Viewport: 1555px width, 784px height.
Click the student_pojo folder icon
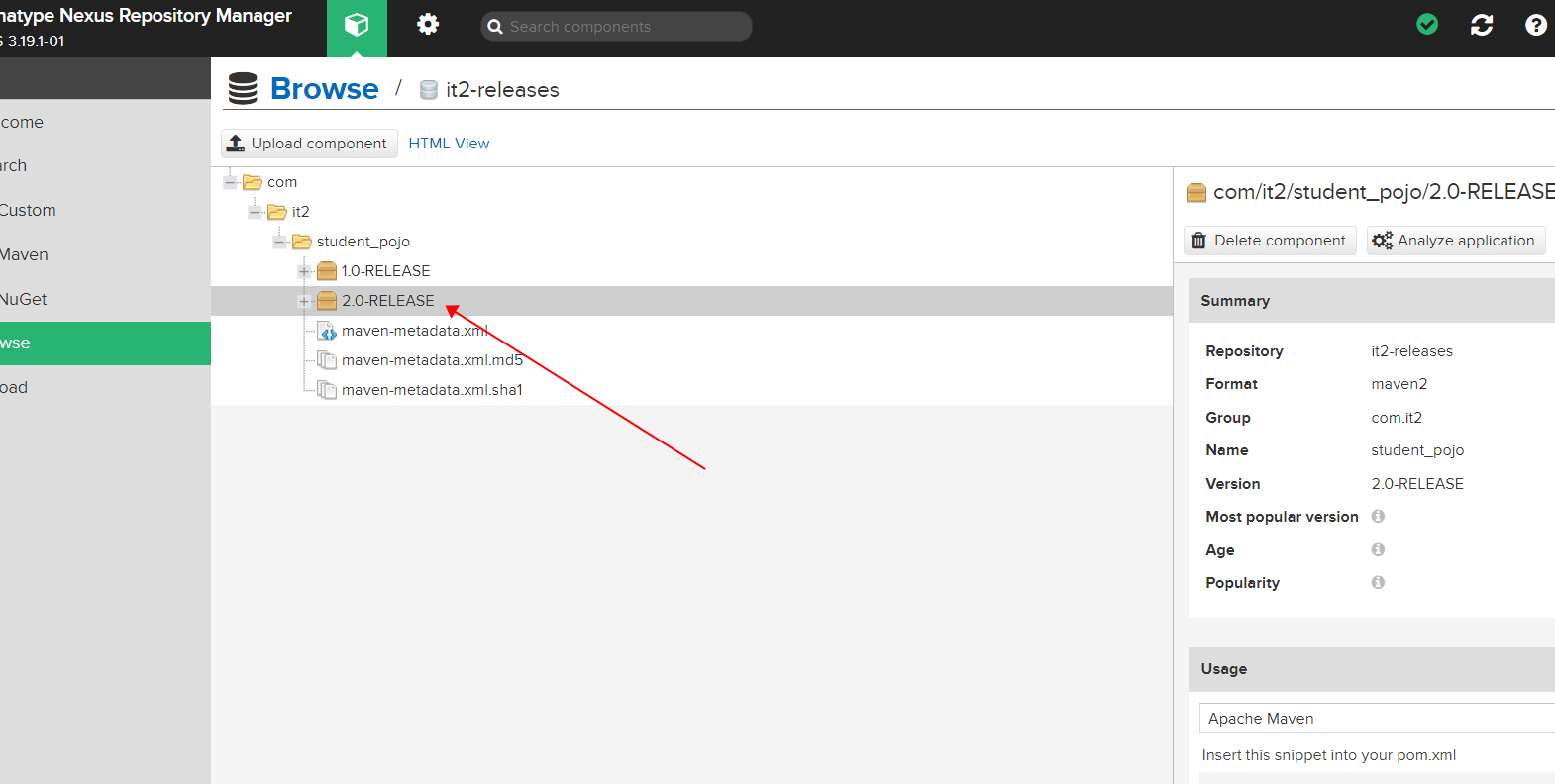click(302, 242)
